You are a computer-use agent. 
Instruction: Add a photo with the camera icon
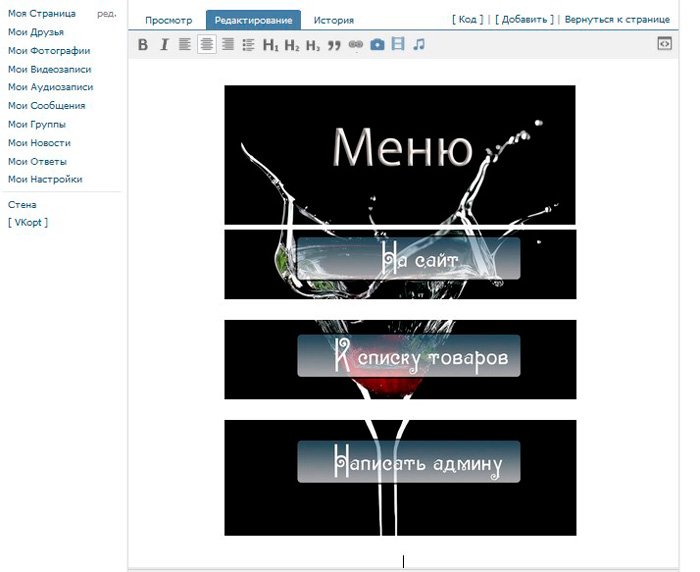[x=377, y=45]
